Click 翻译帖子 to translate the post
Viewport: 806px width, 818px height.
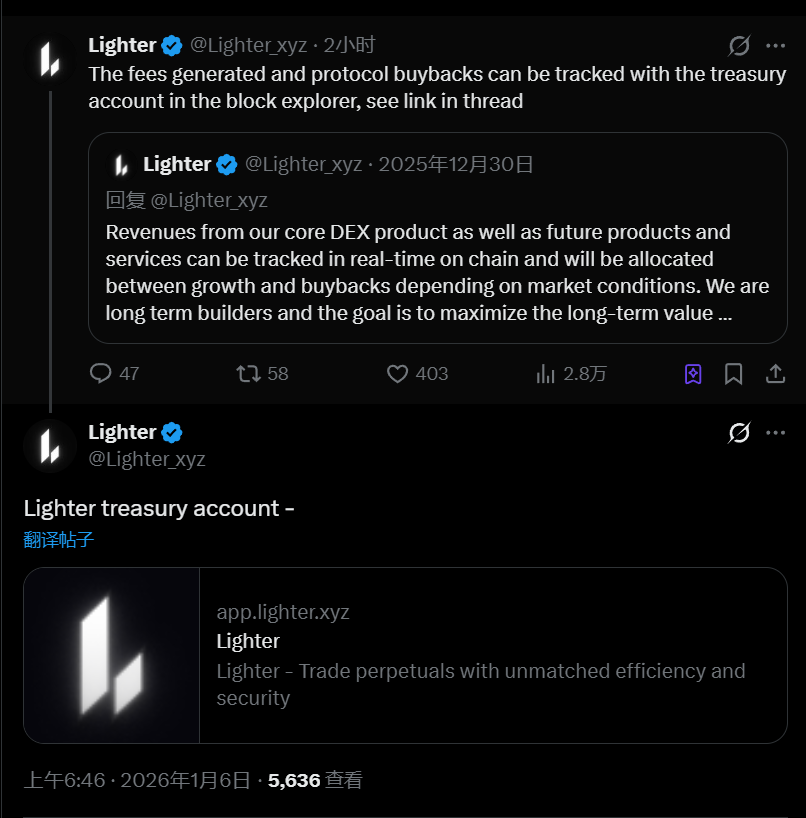[x=59, y=540]
